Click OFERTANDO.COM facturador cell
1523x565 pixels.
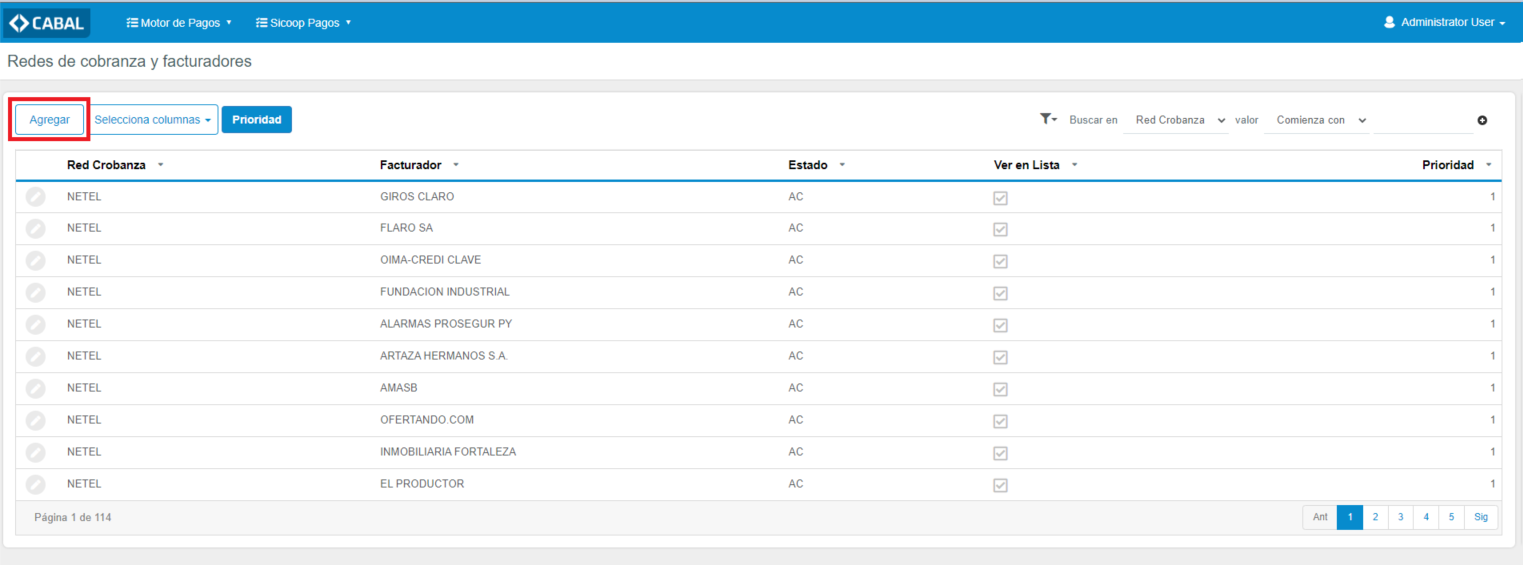coord(427,420)
